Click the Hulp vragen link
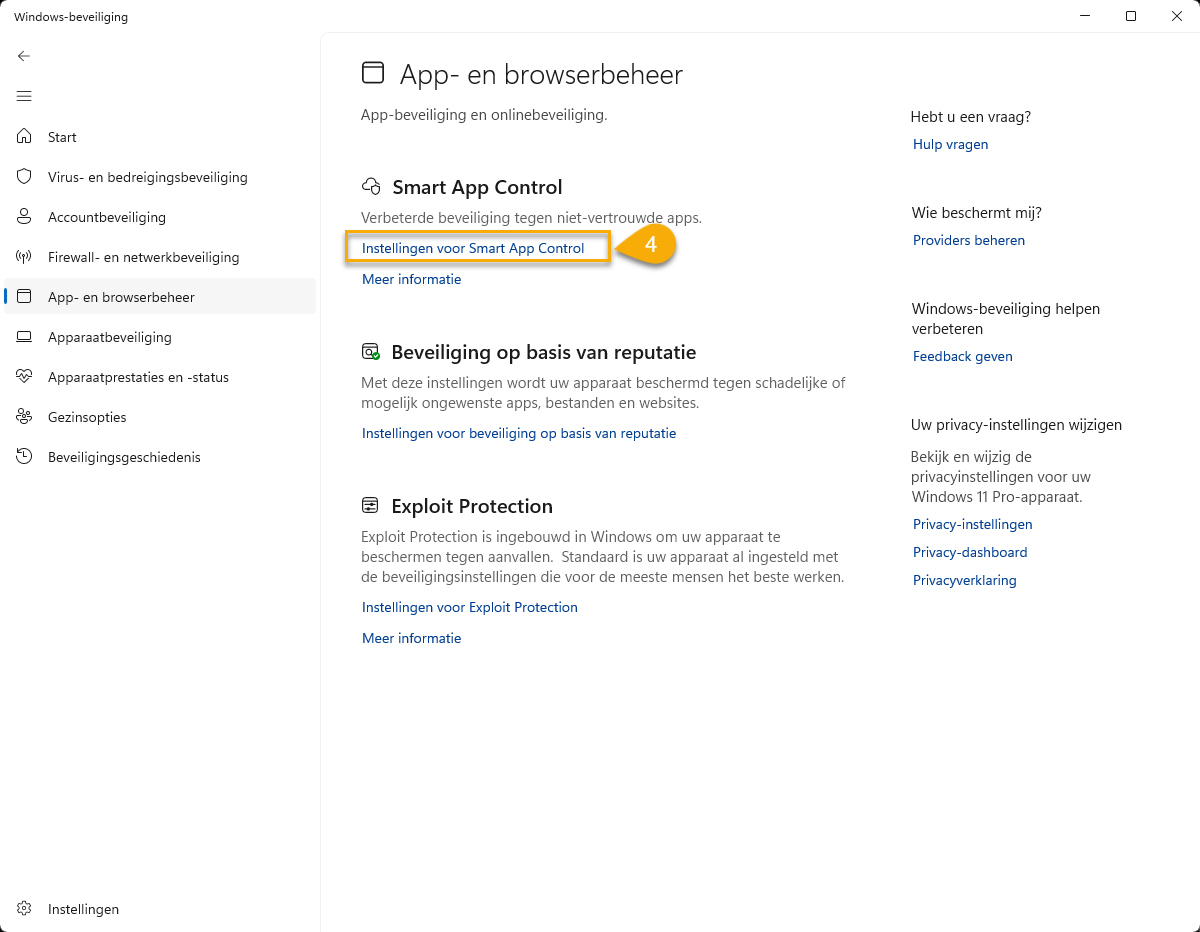 (x=950, y=144)
